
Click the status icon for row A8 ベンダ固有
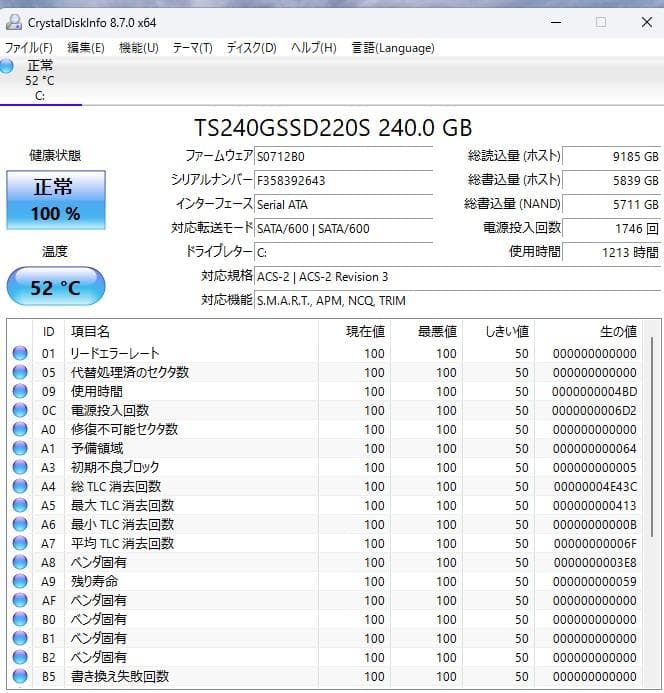click(x=20, y=562)
